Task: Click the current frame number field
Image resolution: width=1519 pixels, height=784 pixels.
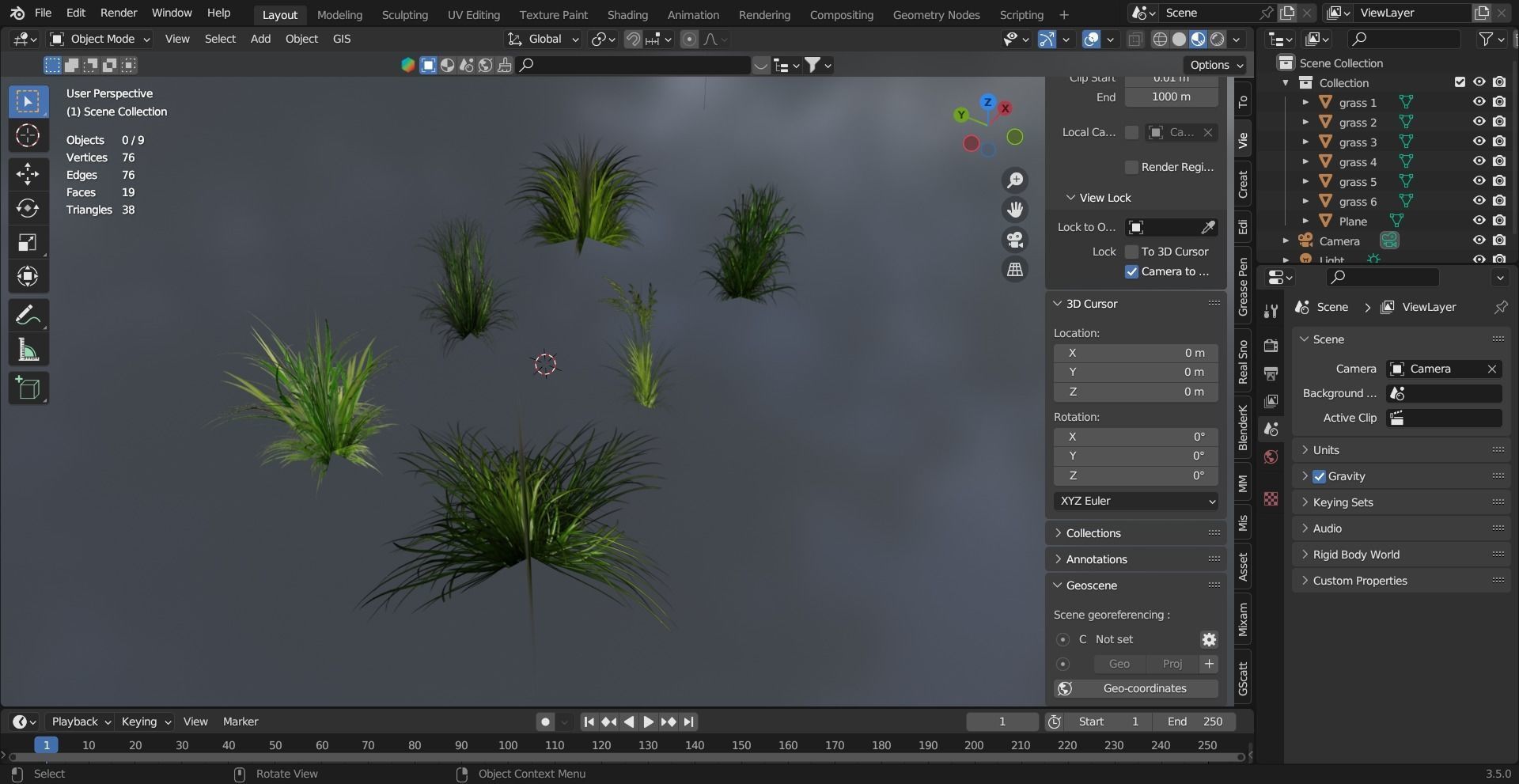Action: (x=1002, y=722)
